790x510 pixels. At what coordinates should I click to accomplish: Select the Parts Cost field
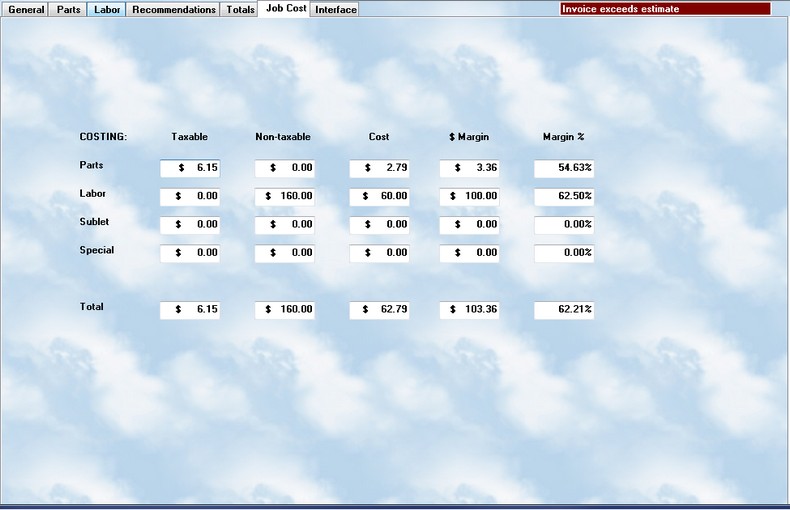click(379, 168)
